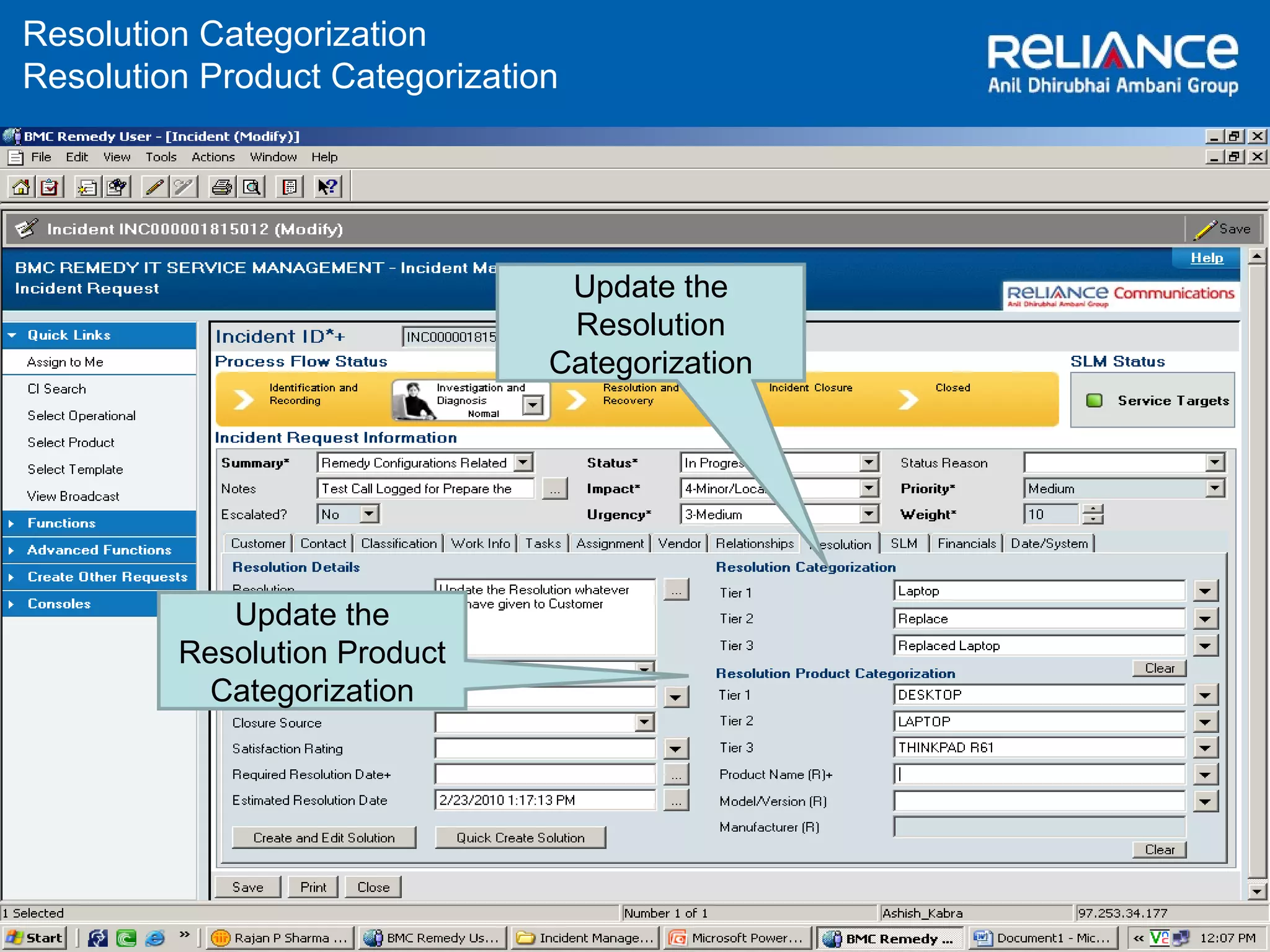
Task: Click Create and Edit Solution button
Action: pos(324,838)
